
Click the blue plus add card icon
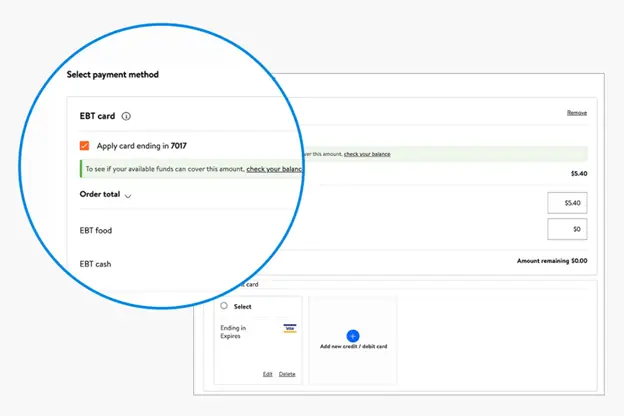353,336
